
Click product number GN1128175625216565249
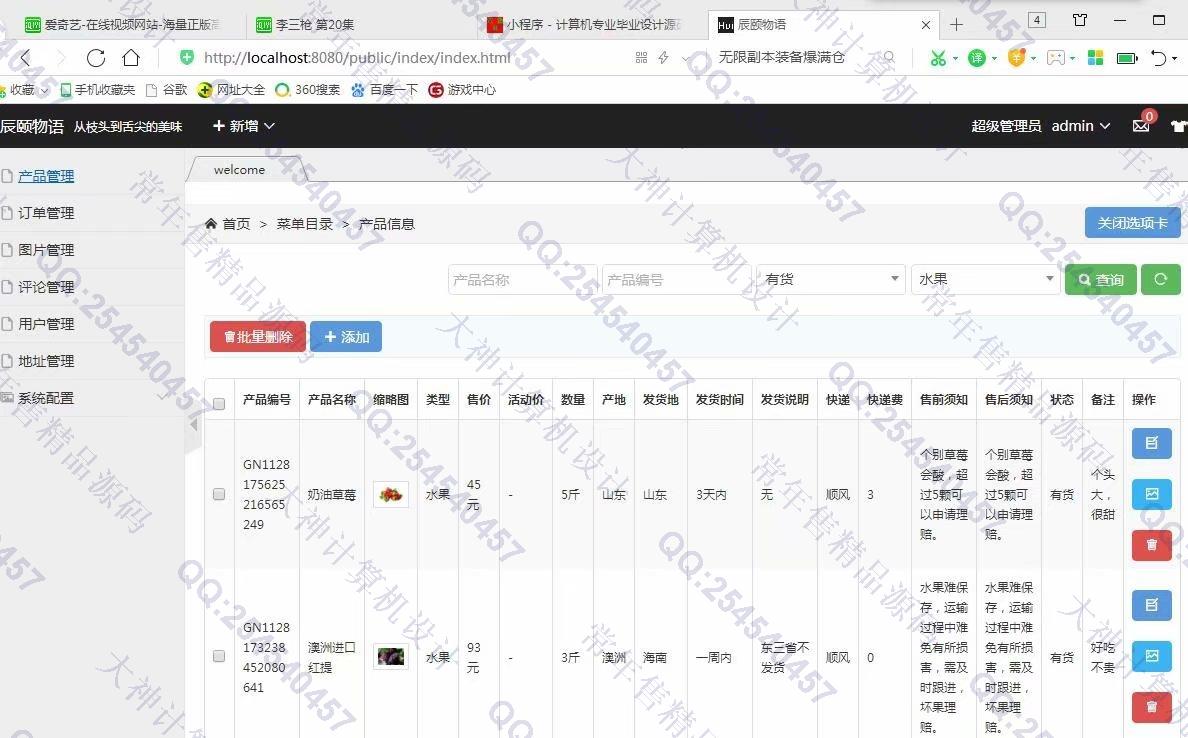[266, 494]
